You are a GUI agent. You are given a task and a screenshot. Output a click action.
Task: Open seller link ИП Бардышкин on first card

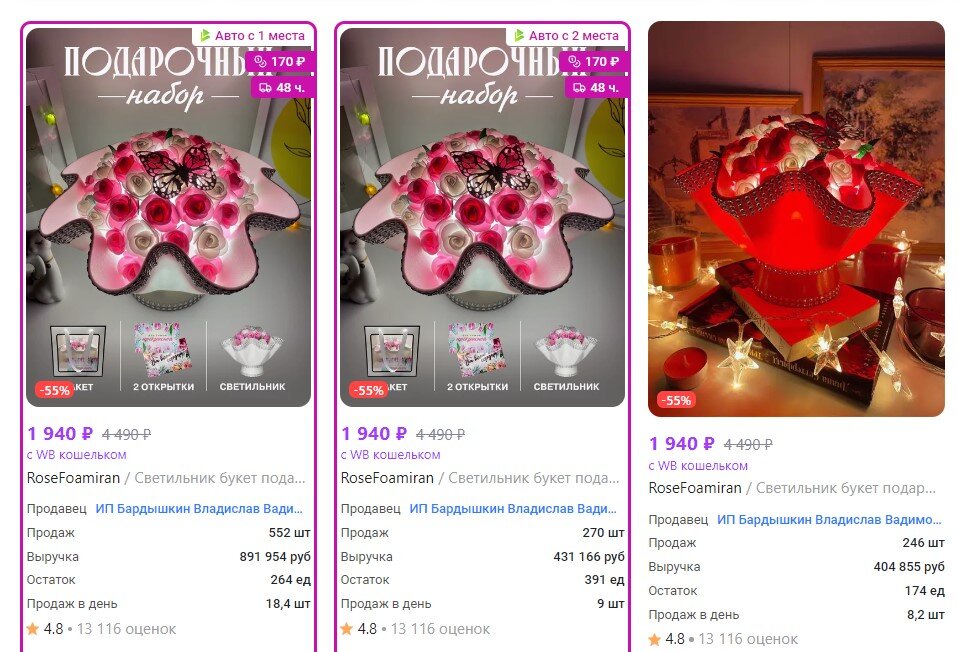[x=199, y=508]
